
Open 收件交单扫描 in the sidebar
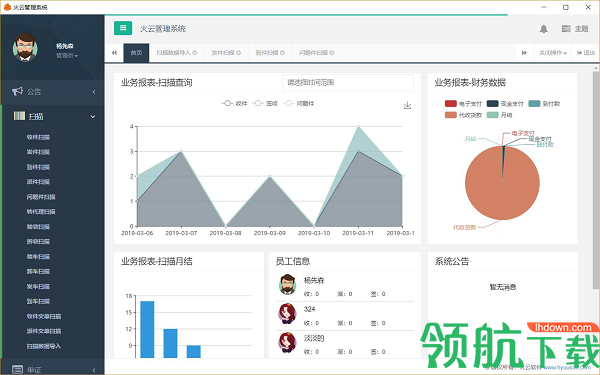(44, 316)
